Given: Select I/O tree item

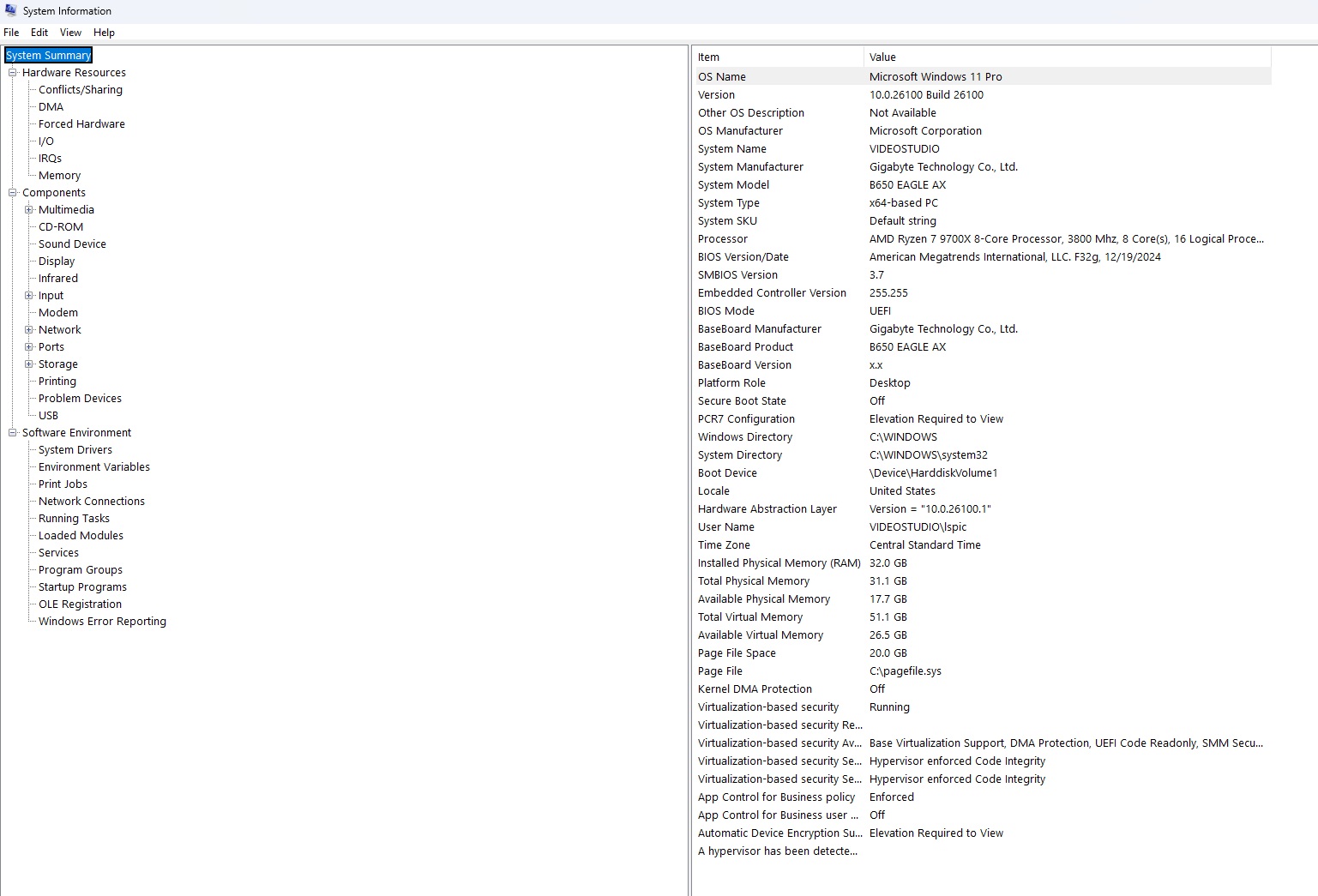Looking at the screenshot, I should (46, 141).
